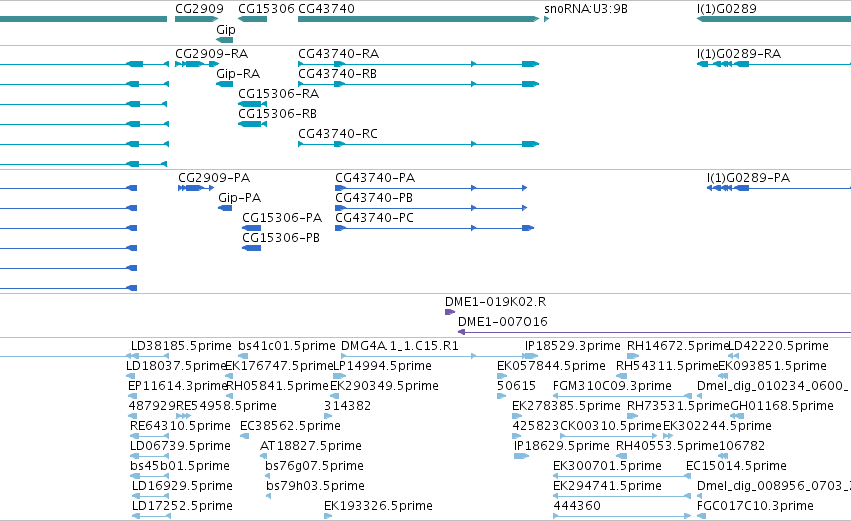Select the CG2909 gene label
This screenshot has width=851, height=521.
point(199,9)
